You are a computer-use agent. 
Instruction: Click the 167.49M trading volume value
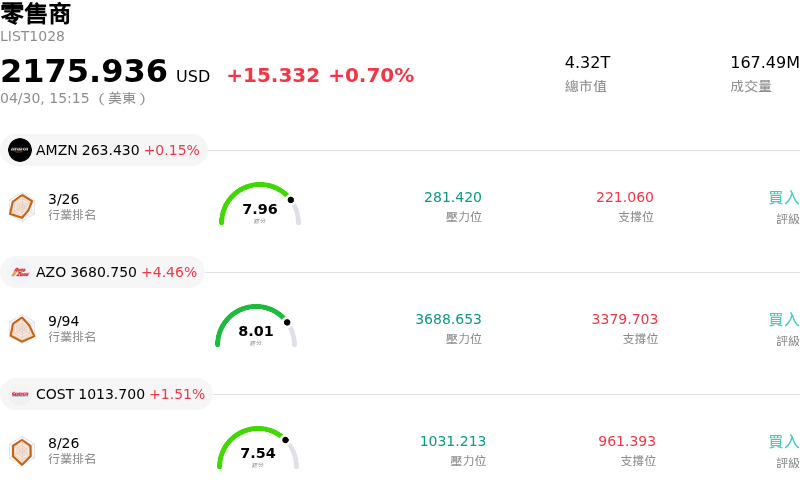tap(764, 63)
